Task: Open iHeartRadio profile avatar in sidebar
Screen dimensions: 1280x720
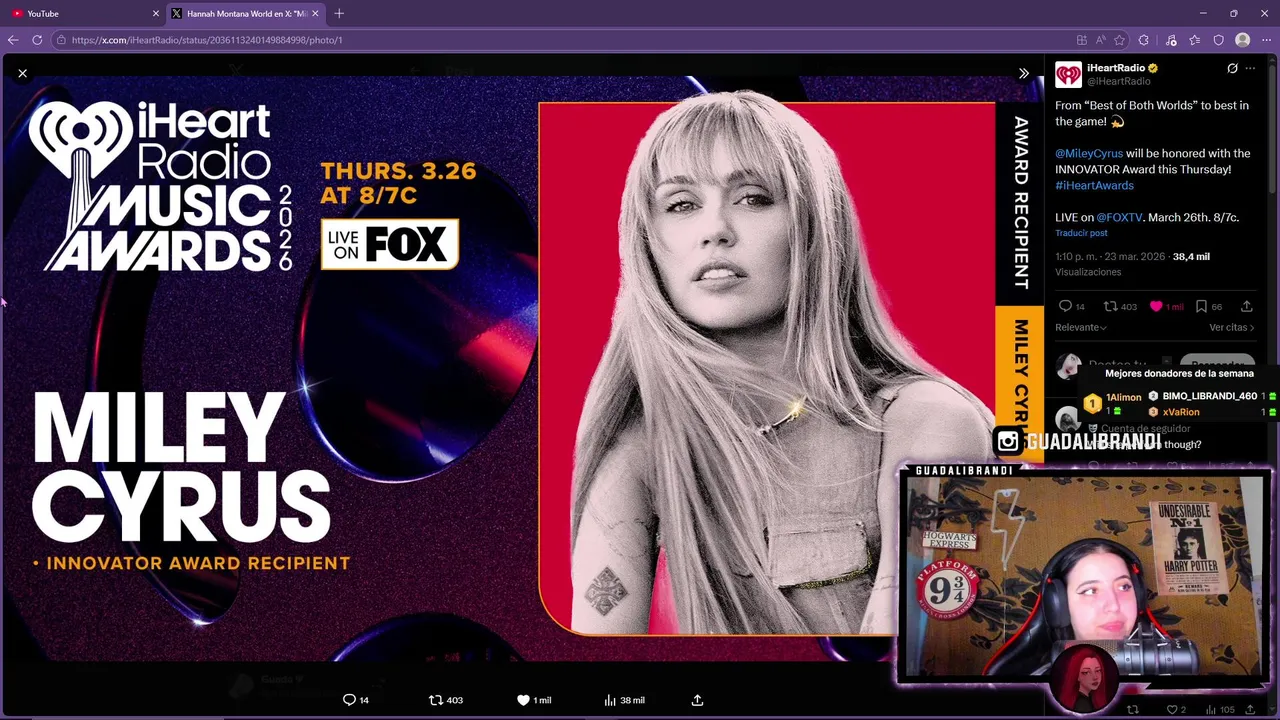Action: point(1068,74)
